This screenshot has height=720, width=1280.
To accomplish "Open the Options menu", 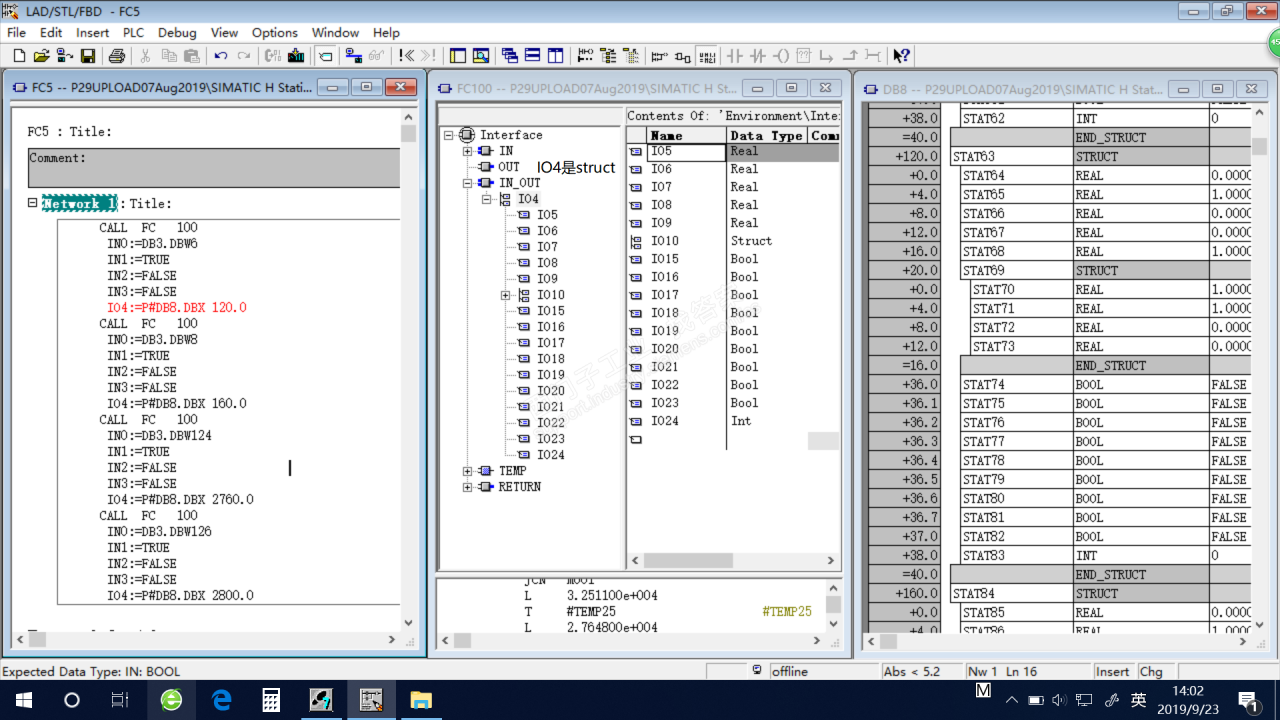I will 275,33.
